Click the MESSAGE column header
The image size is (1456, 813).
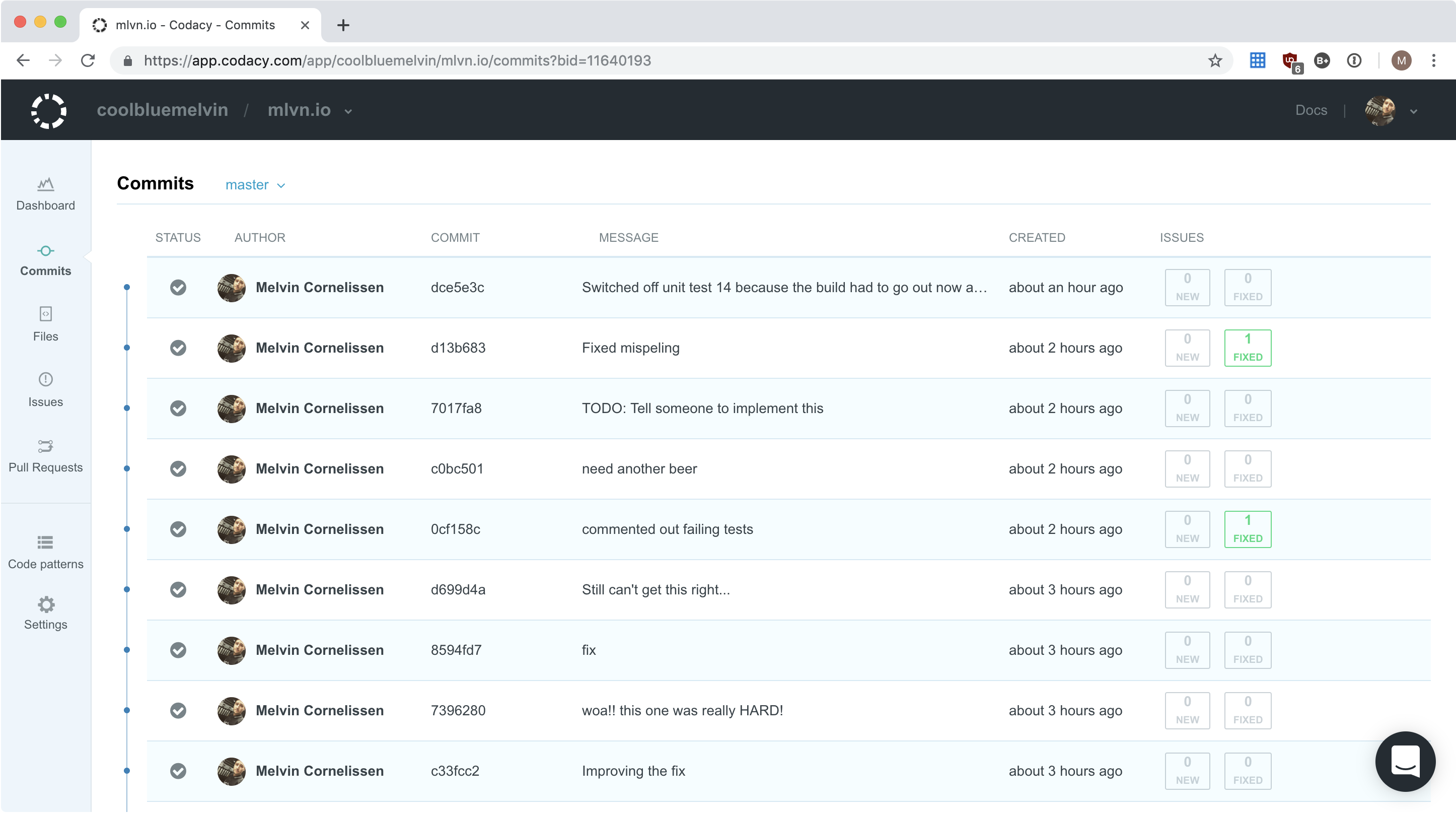click(x=628, y=237)
